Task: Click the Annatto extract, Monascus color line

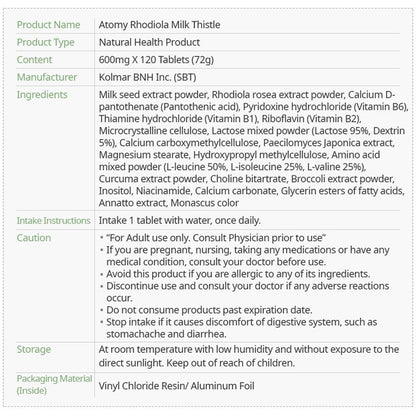Action: [x=169, y=203]
